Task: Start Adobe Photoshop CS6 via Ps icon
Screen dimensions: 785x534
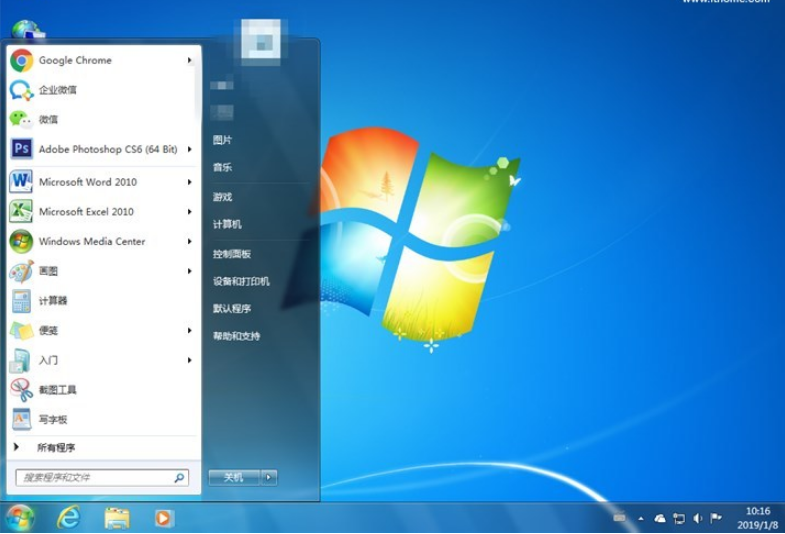Action: 22,149
